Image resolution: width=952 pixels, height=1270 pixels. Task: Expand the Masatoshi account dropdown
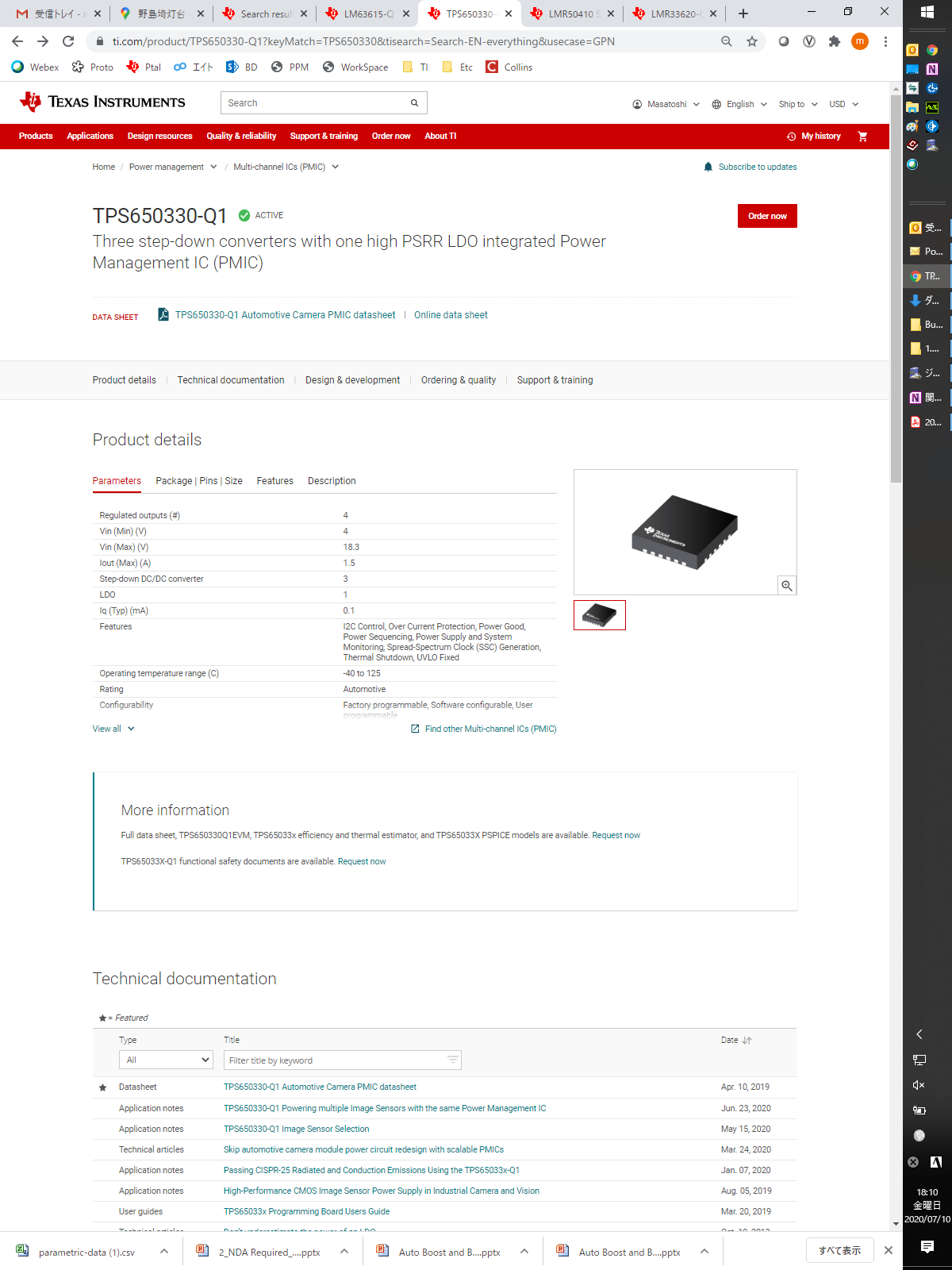(666, 104)
